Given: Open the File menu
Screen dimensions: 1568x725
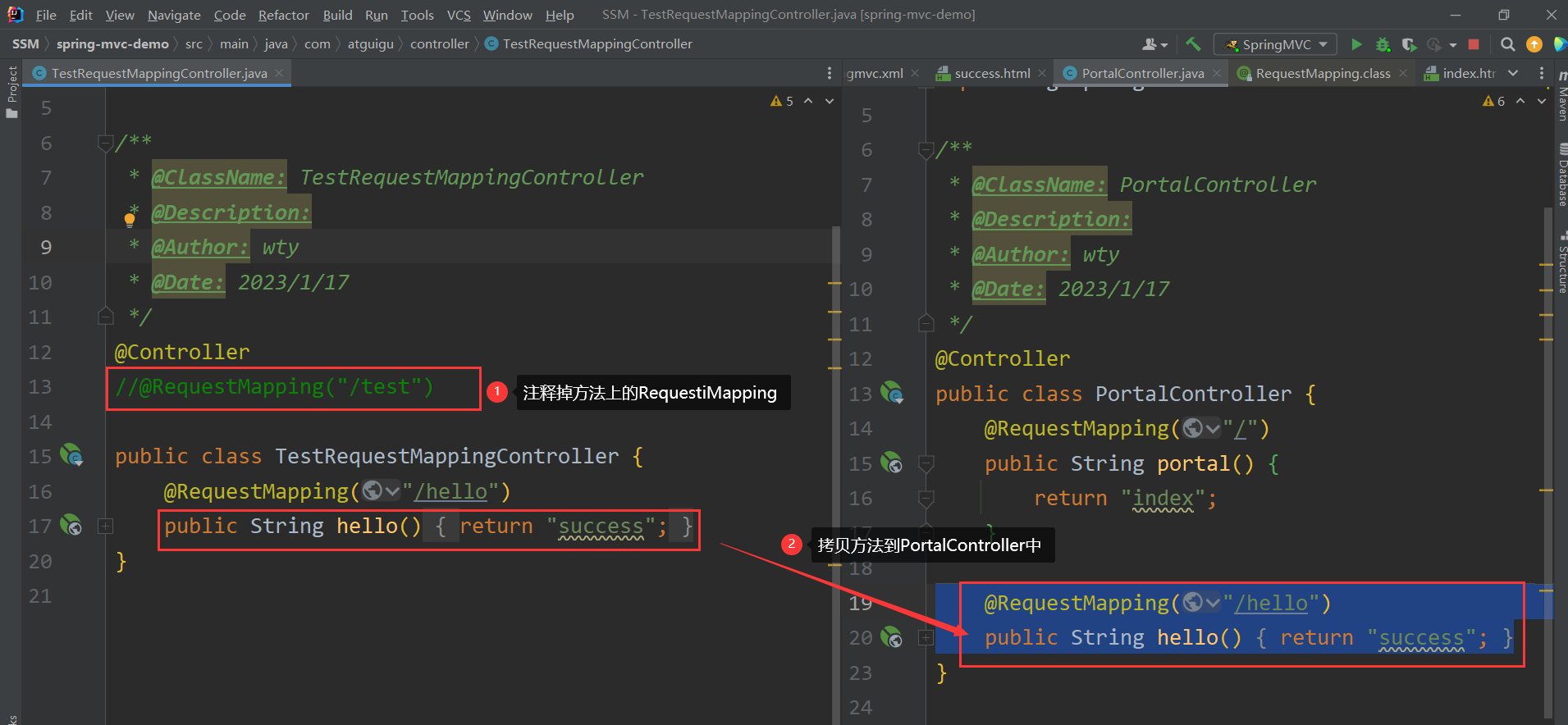Looking at the screenshot, I should [x=46, y=15].
